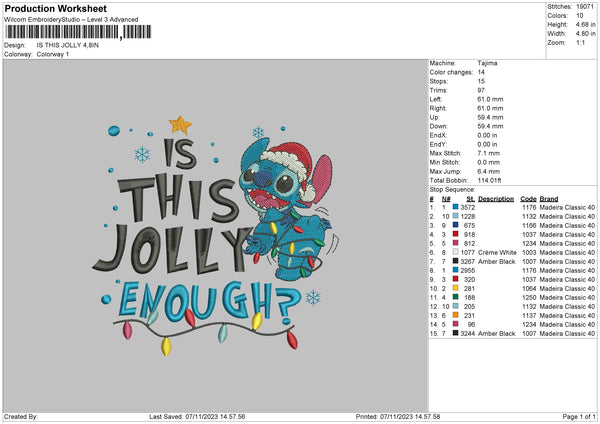
Task: Select the Left label
Action: [435, 99]
